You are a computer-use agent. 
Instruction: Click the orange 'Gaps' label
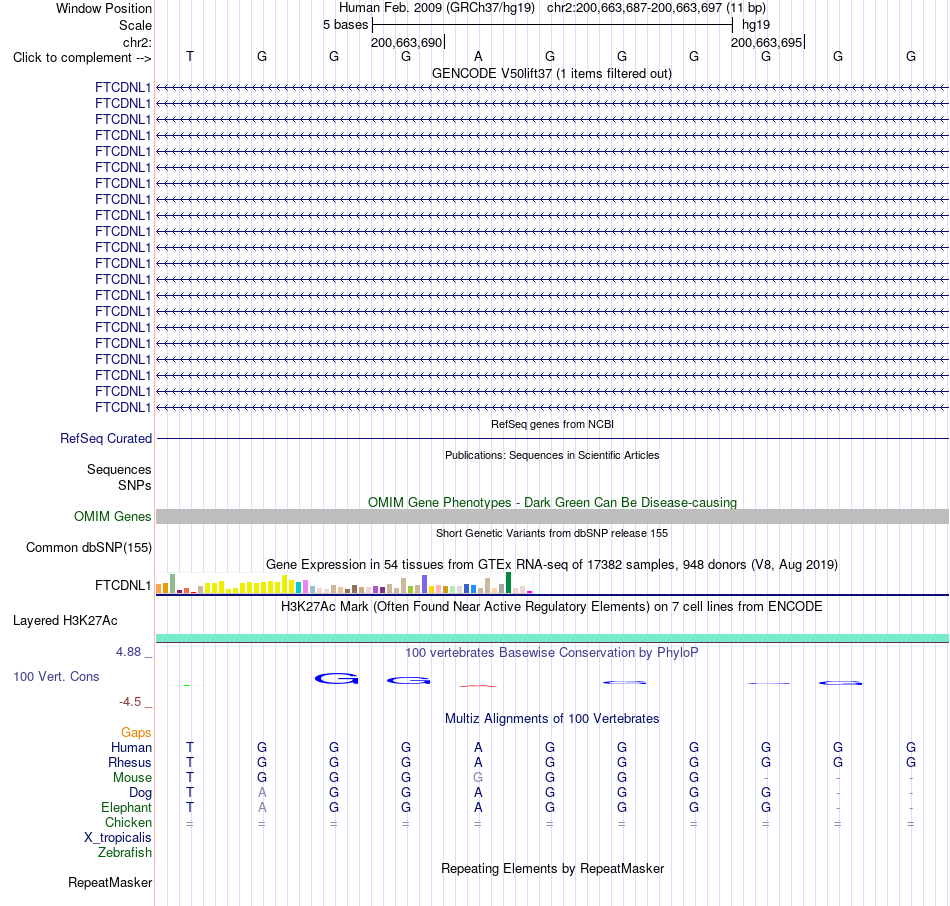[x=136, y=733]
